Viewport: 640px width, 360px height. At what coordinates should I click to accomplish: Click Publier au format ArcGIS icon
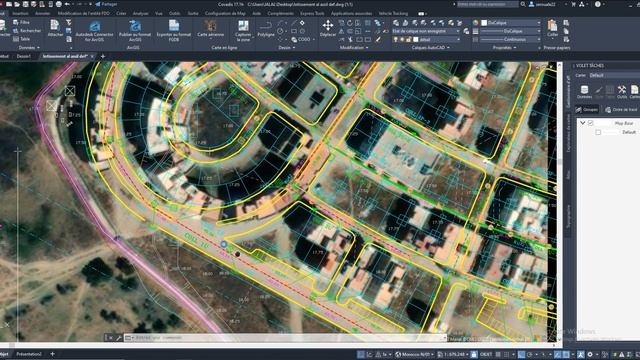click(x=135, y=27)
